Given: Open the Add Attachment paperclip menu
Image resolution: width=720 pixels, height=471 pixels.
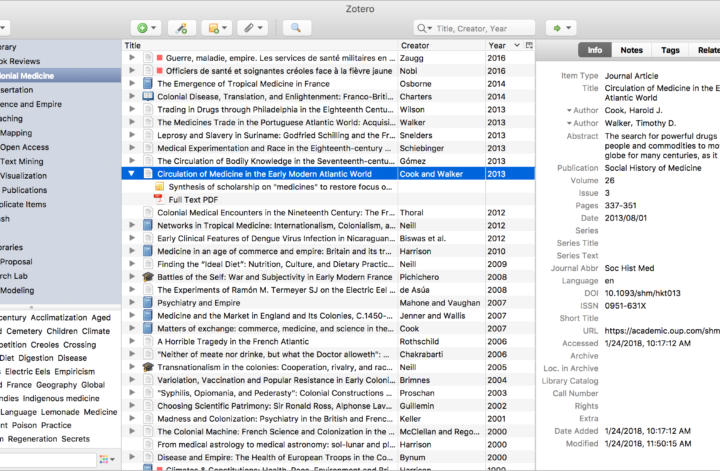Looking at the screenshot, I should 253,28.
